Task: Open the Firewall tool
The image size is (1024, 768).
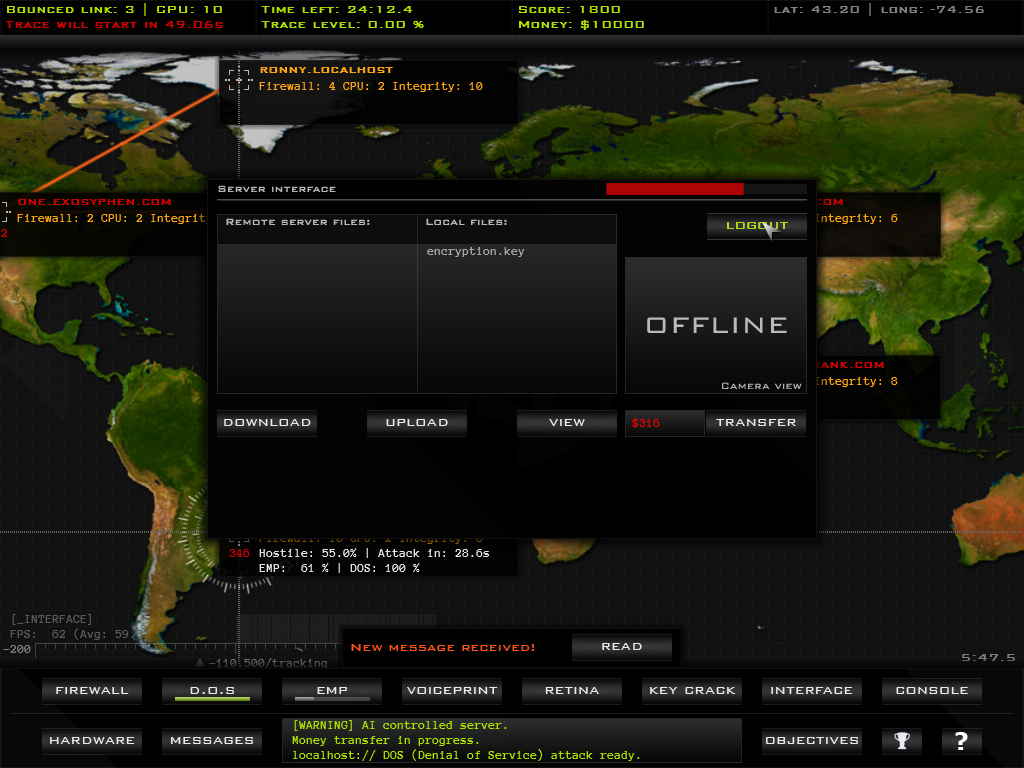Action: [x=92, y=691]
